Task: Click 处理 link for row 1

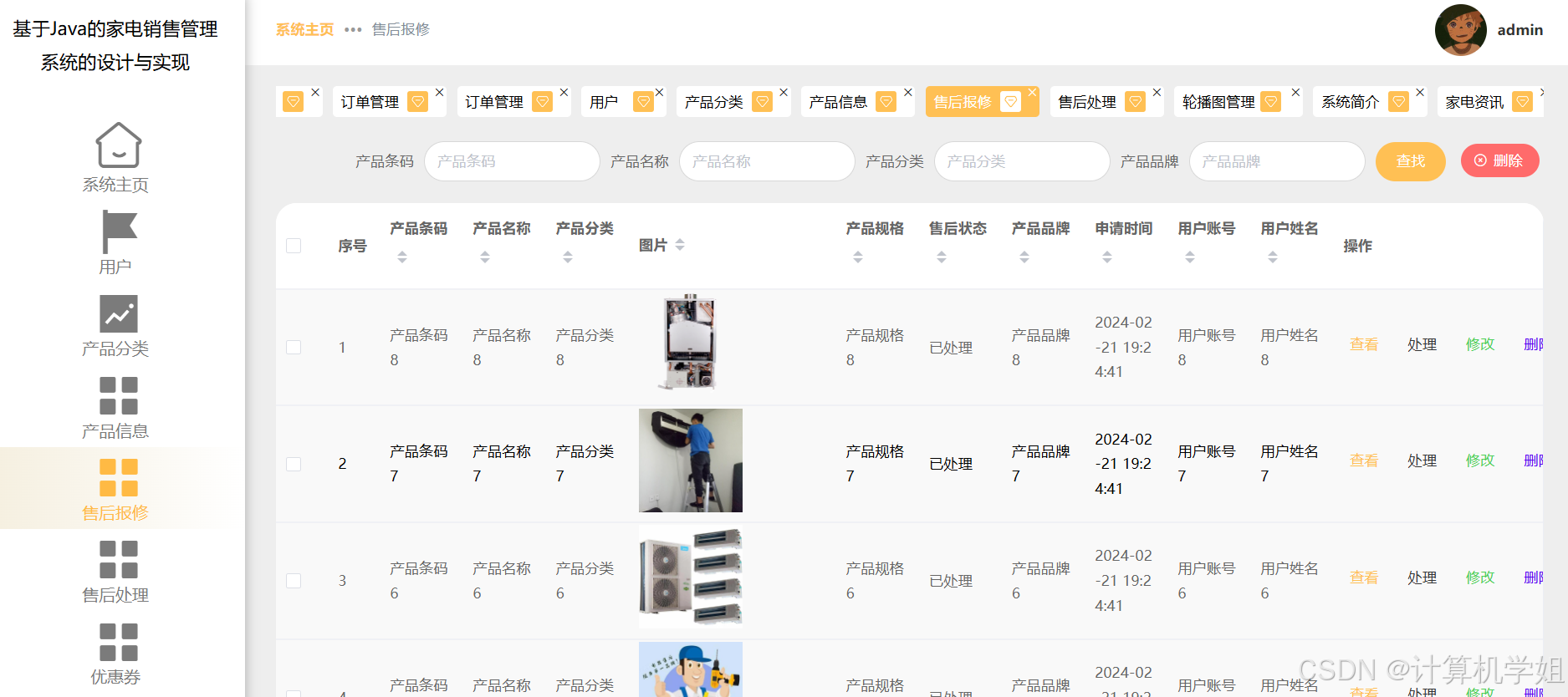Action: coord(1422,344)
